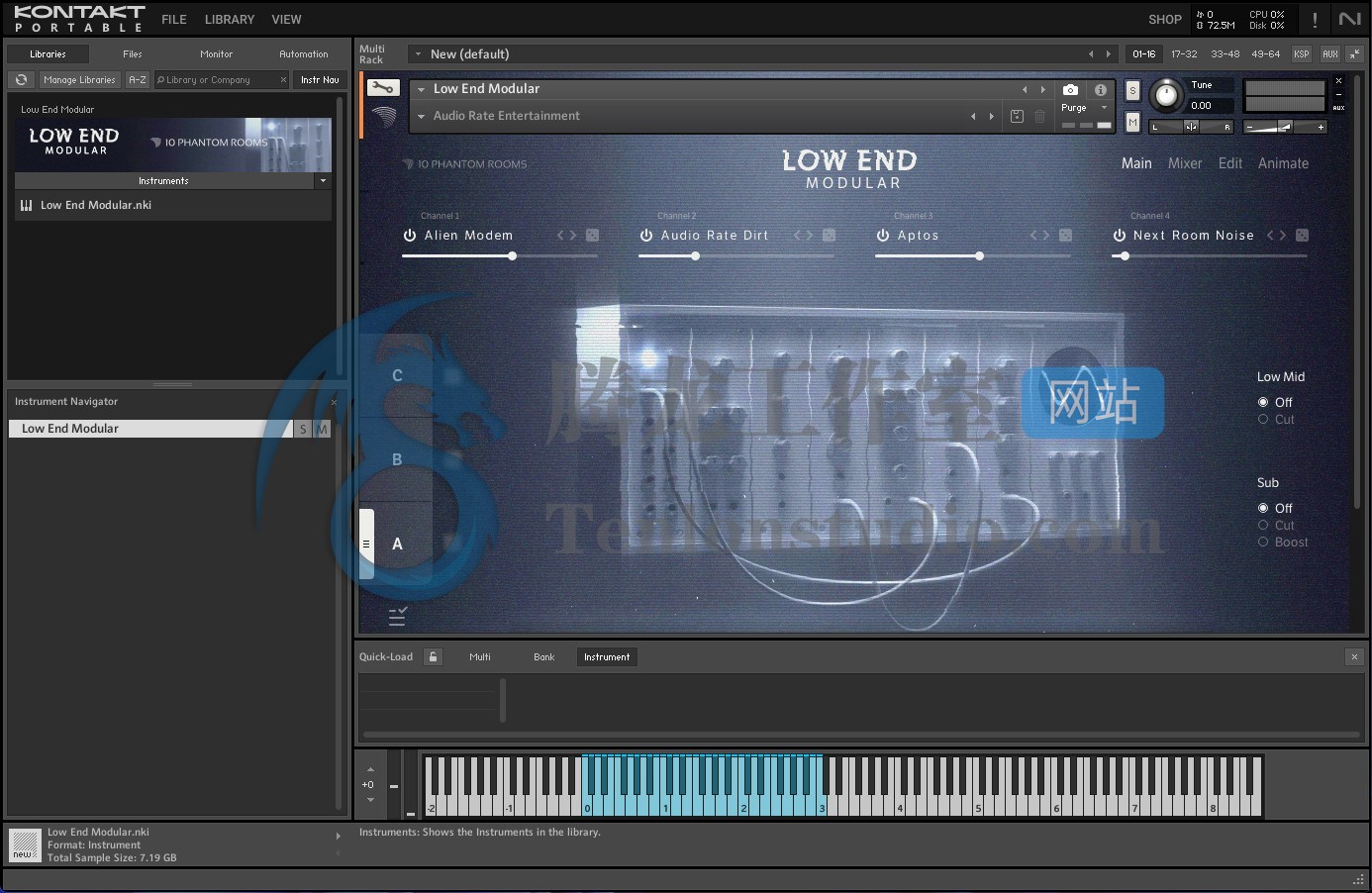Select Sub Boost radio button
Screen dimensions: 1372x893
coord(1263,542)
